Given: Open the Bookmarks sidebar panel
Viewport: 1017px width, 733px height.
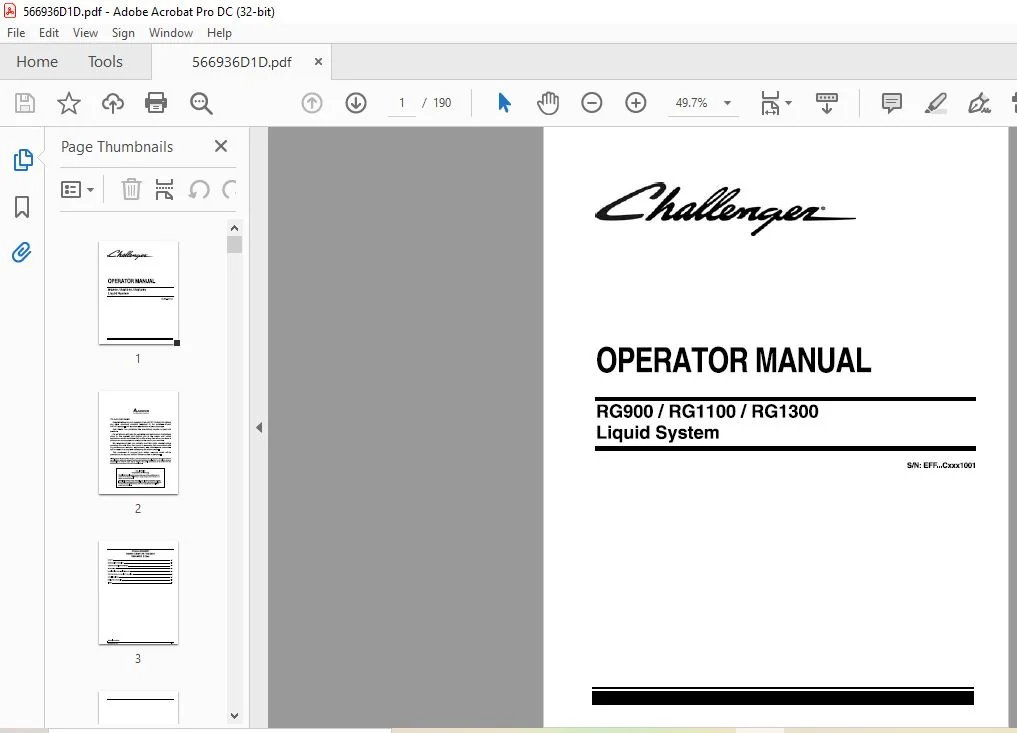Looking at the screenshot, I should (x=22, y=207).
